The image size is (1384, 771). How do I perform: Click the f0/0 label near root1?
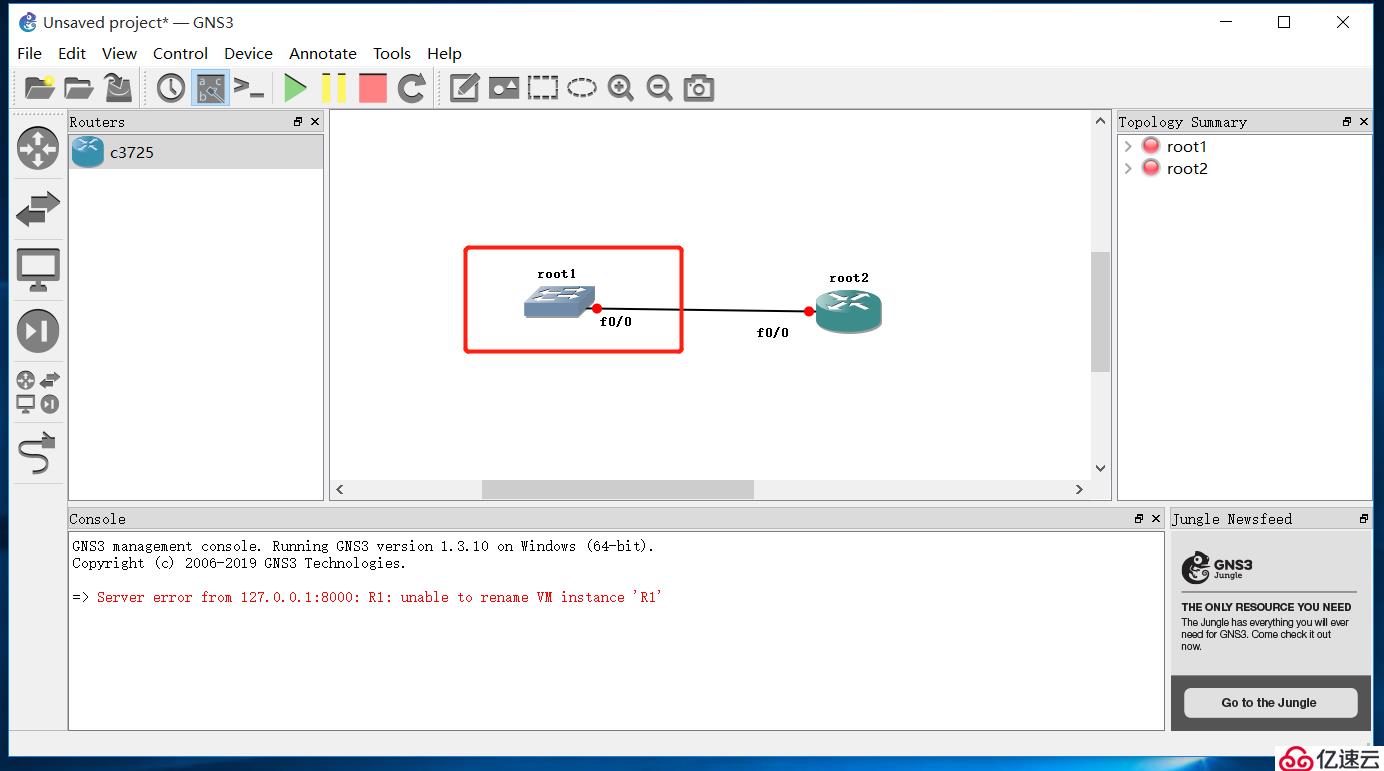(616, 322)
